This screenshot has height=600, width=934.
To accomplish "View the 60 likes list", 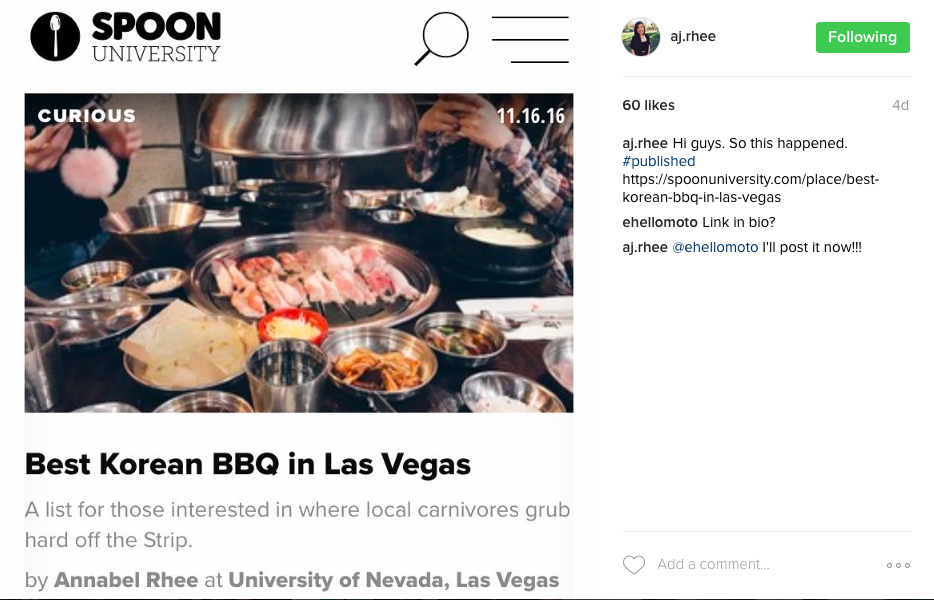I will point(648,105).
